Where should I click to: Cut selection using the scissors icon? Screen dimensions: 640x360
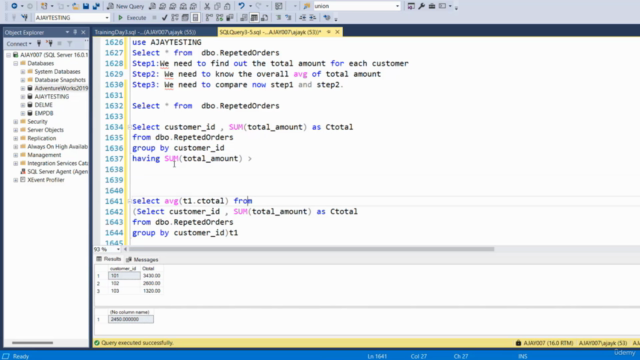207,6
